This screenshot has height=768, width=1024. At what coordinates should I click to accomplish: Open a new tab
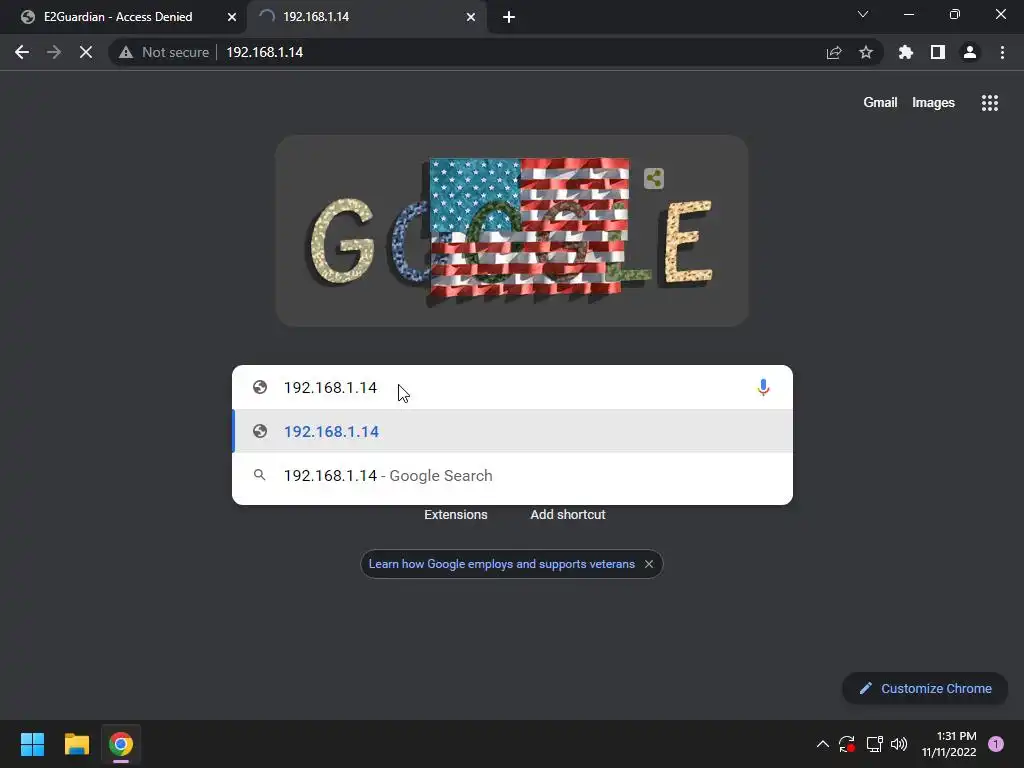click(509, 17)
